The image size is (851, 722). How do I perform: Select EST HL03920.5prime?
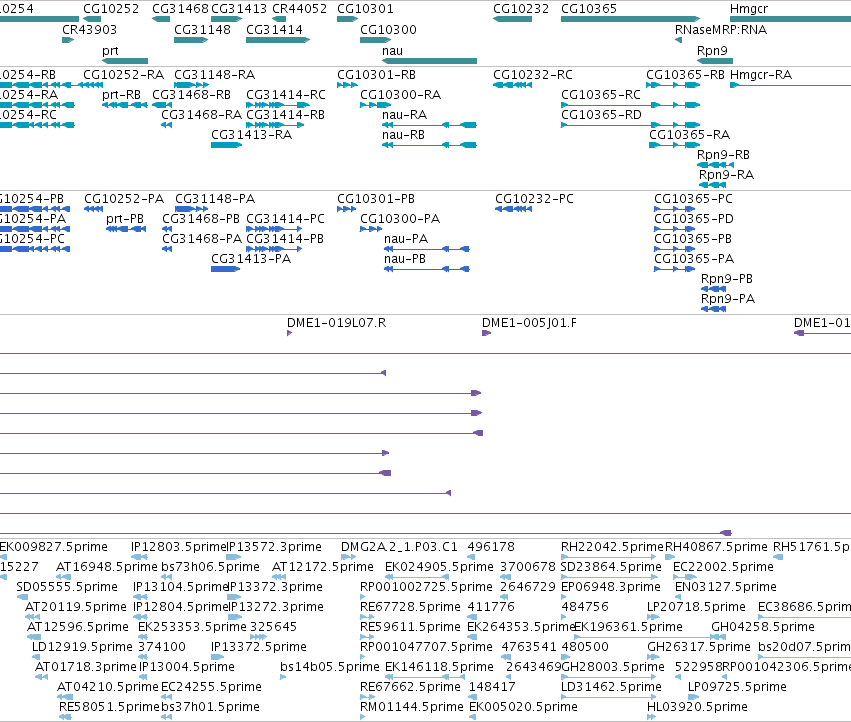652,717
